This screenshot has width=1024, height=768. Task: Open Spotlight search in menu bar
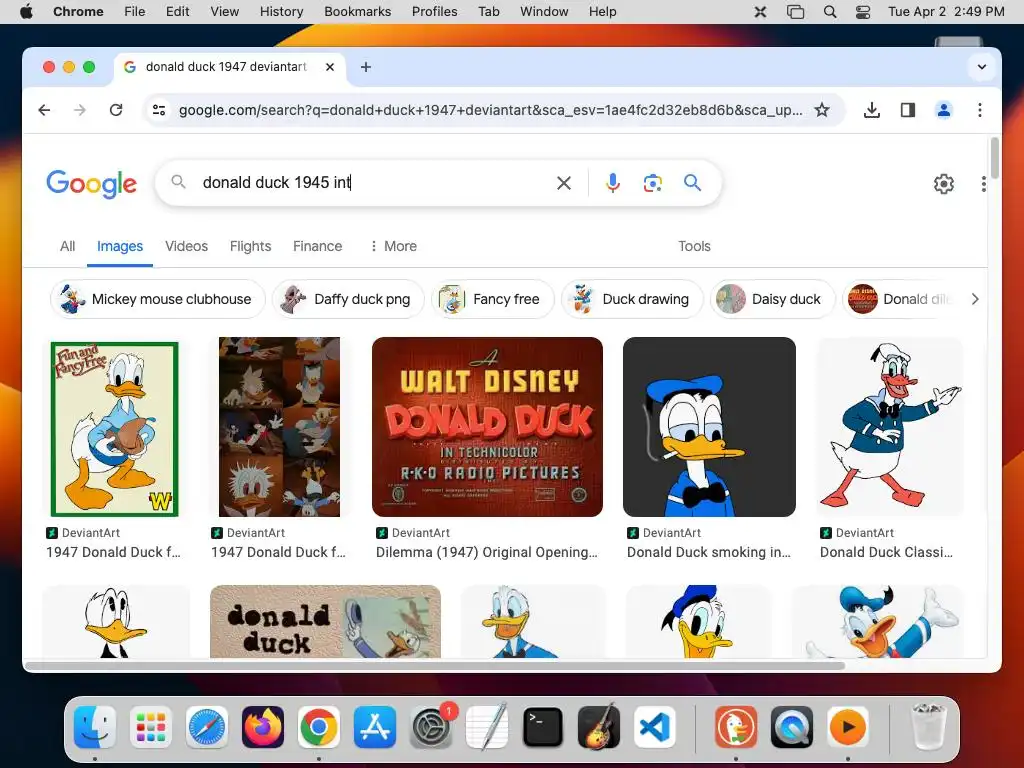pos(829,12)
